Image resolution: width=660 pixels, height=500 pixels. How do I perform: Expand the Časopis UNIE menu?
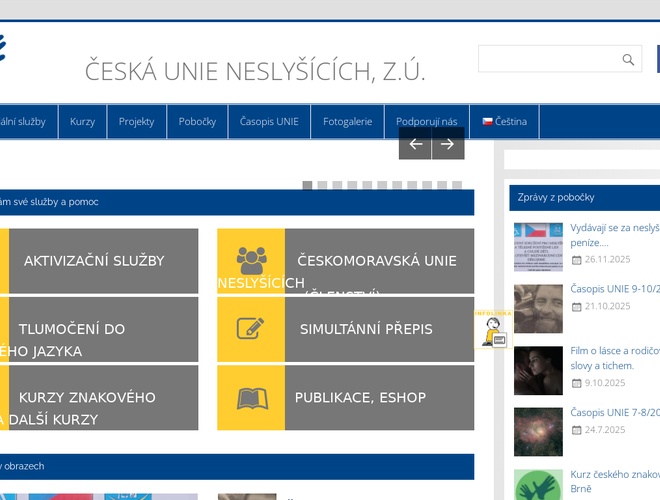[269, 122]
